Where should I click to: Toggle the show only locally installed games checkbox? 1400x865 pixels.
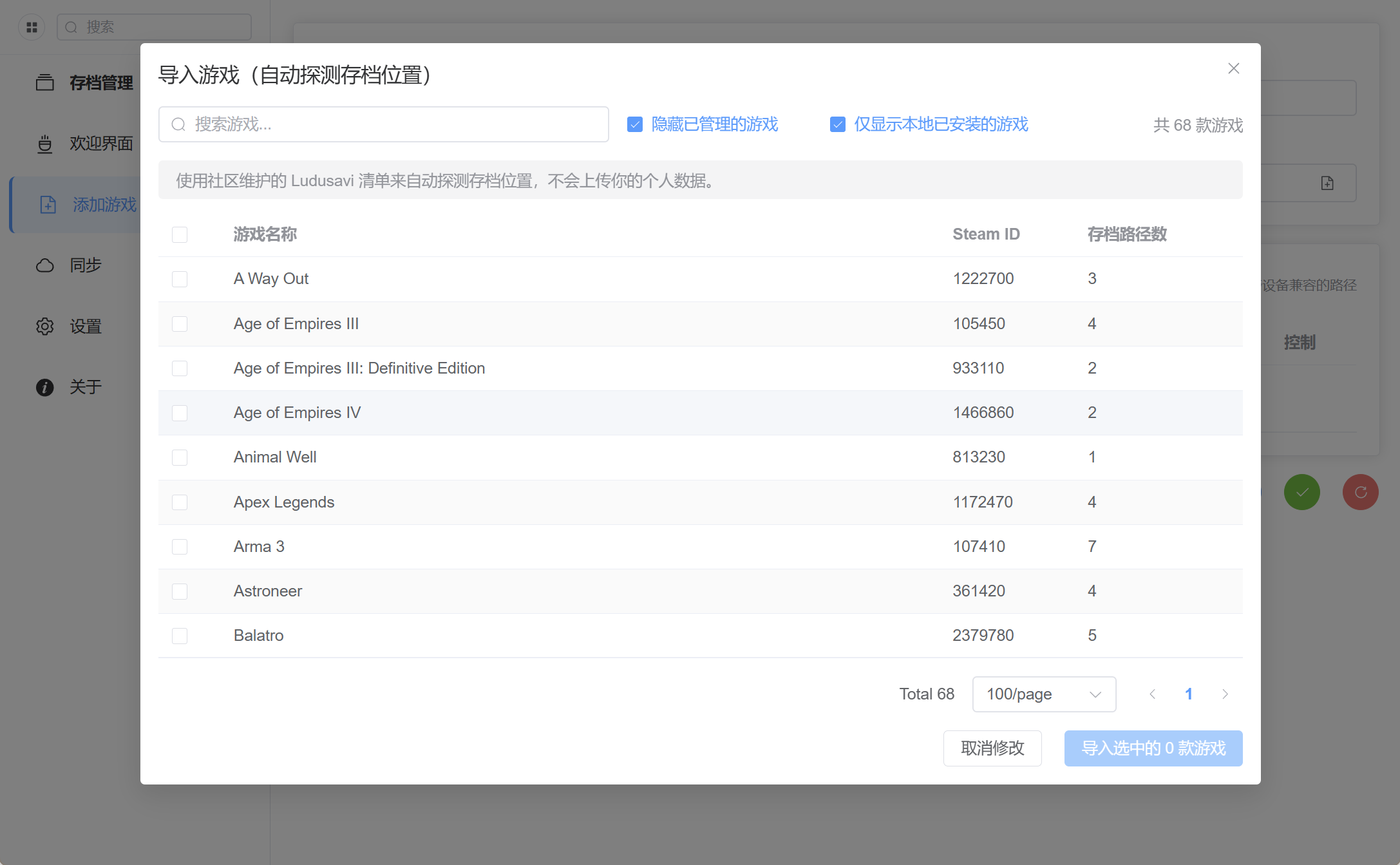tap(837, 124)
